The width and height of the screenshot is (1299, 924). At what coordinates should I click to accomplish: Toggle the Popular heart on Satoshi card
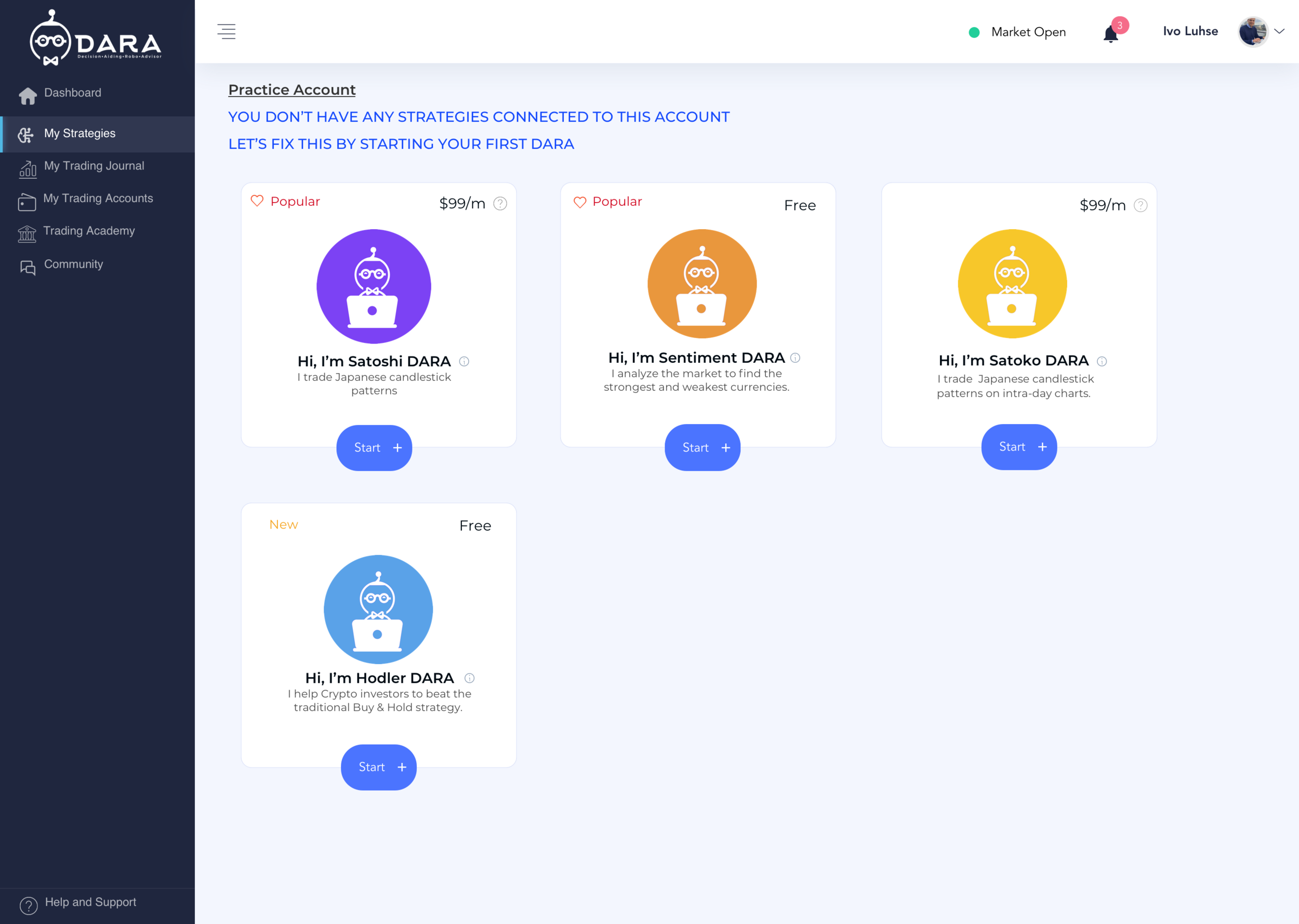pyautogui.click(x=257, y=201)
